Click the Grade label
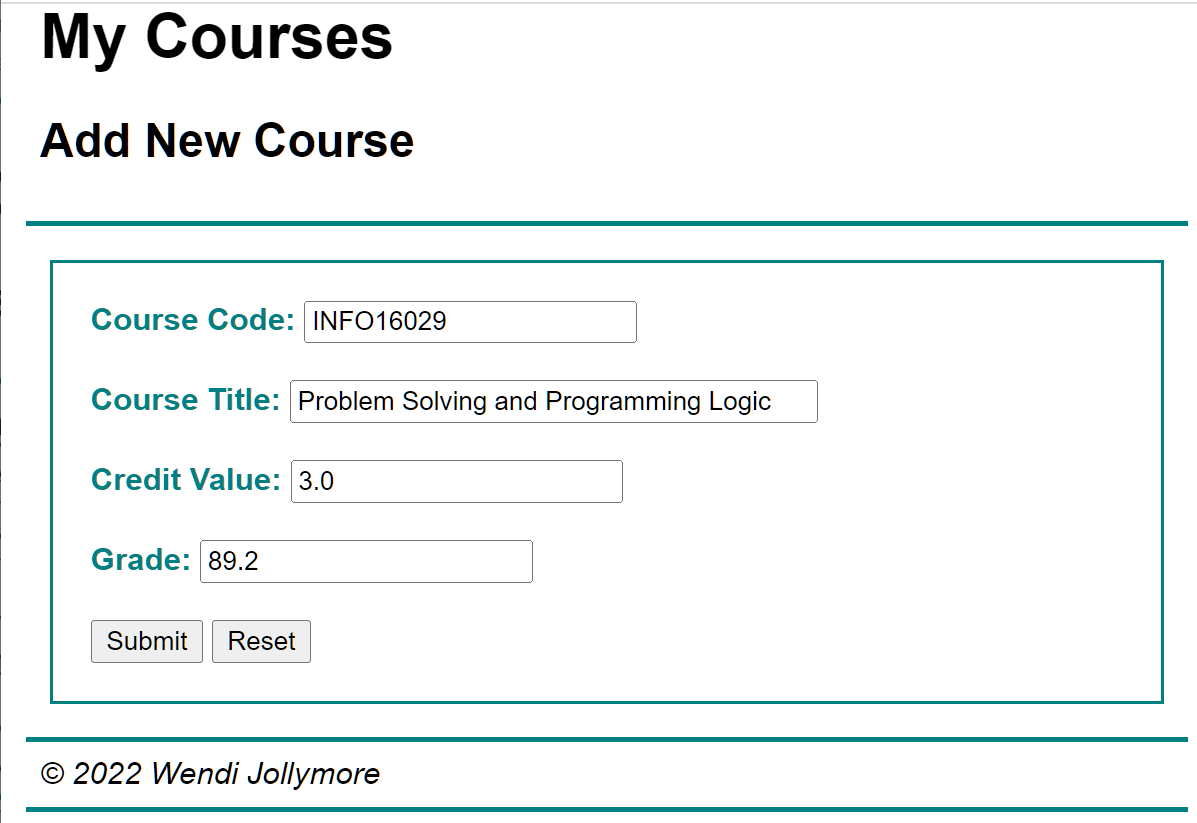The image size is (1197, 823). [138, 560]
